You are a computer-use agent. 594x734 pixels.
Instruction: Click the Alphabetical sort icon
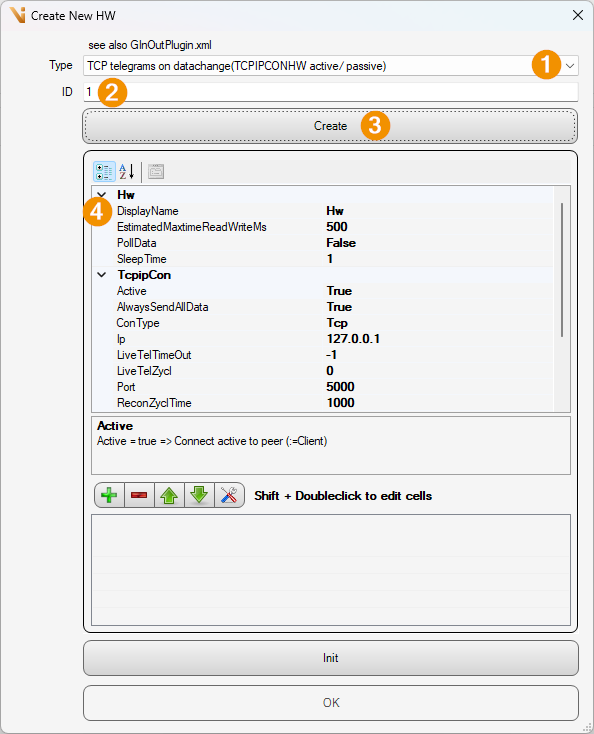coord(127,172)
